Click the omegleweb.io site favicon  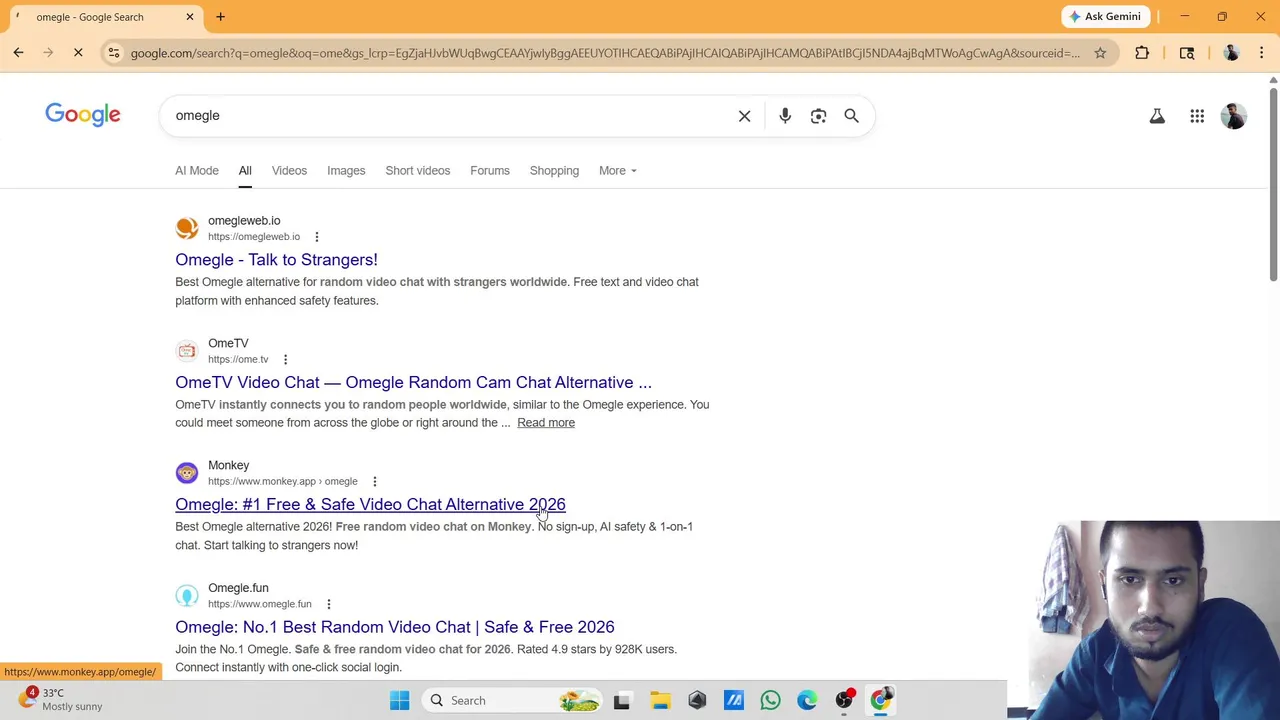(x=187, y=228)
